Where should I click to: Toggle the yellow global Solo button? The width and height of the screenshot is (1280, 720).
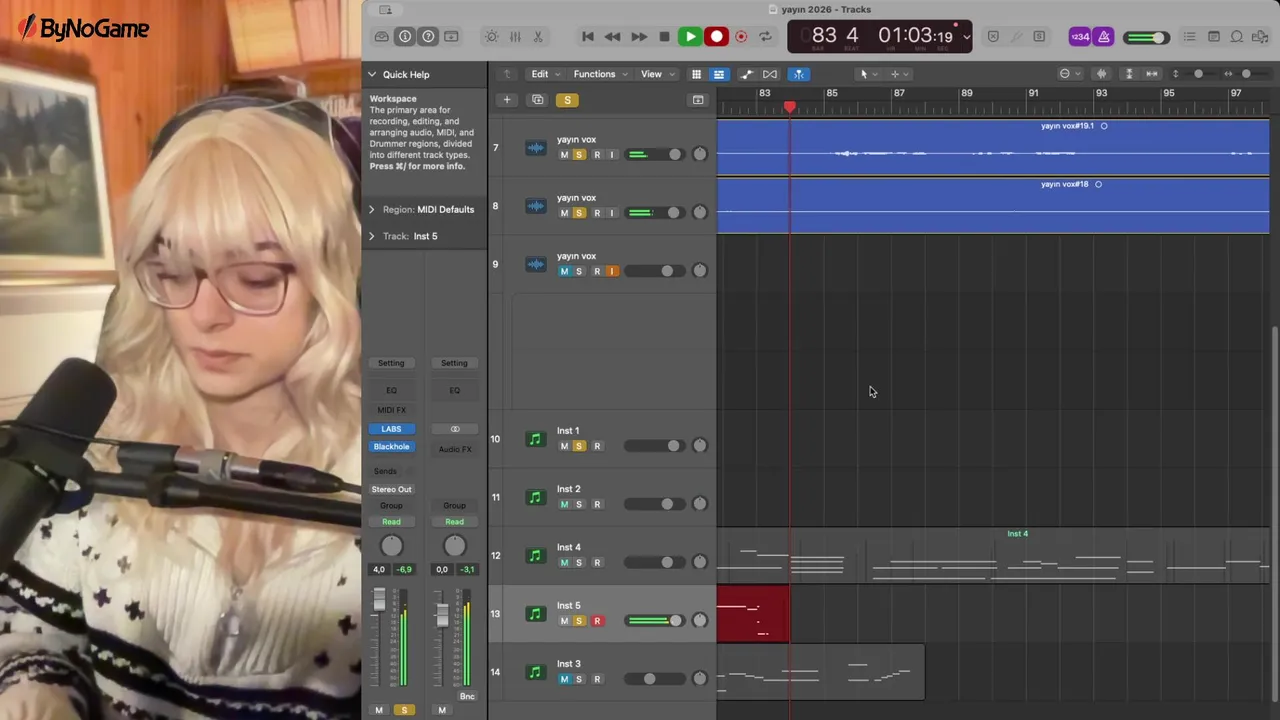point(567,100)
